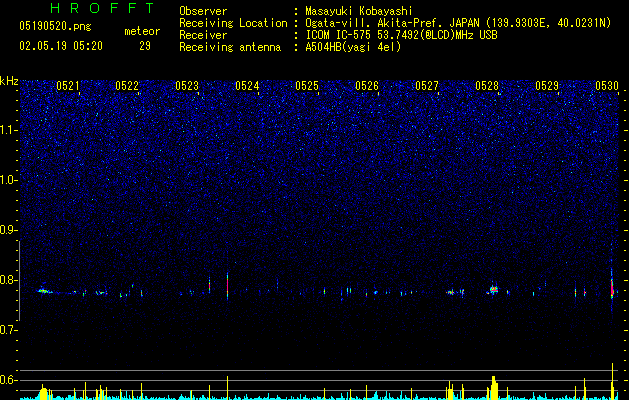Screen dimensions: 629x400
Task: Click the HROFFT title text
Action: [103, 8]
